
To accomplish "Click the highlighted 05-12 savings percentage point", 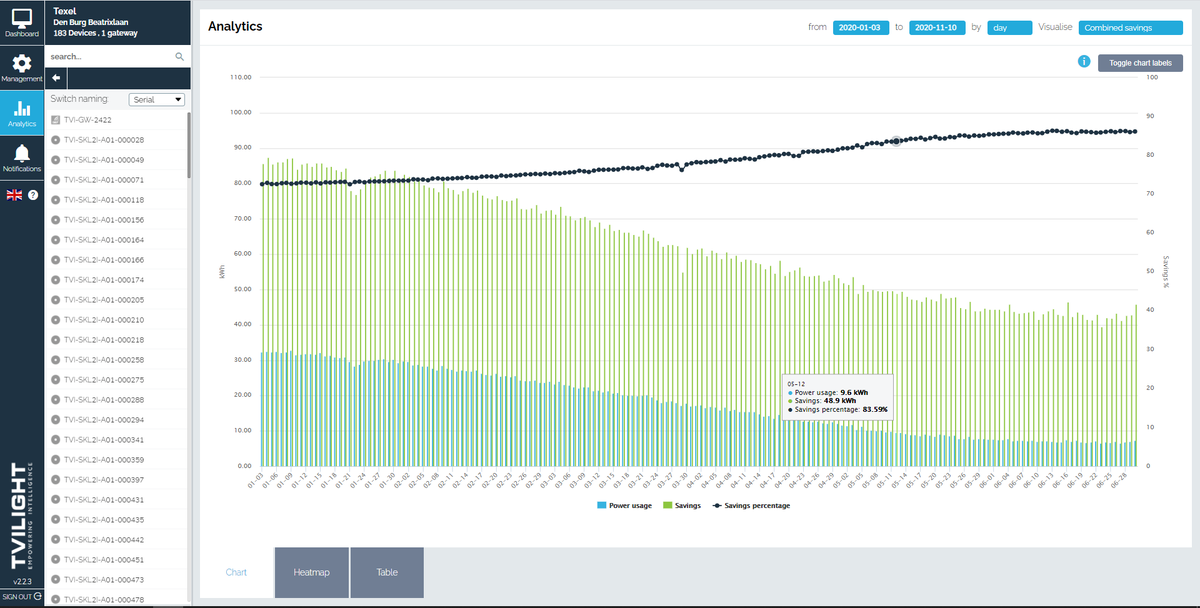I will point(896,142).
